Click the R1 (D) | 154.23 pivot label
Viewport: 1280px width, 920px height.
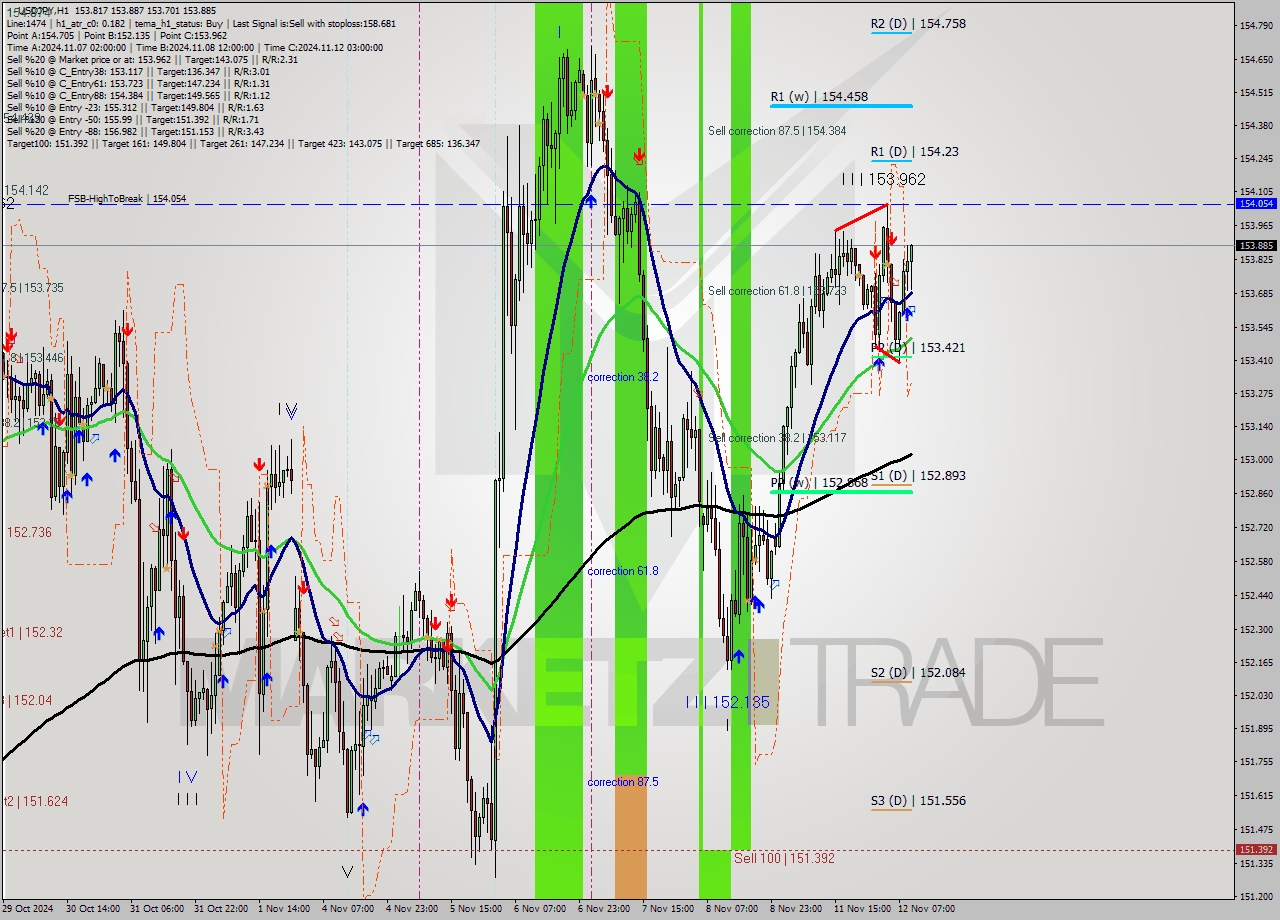coord(914,152)
